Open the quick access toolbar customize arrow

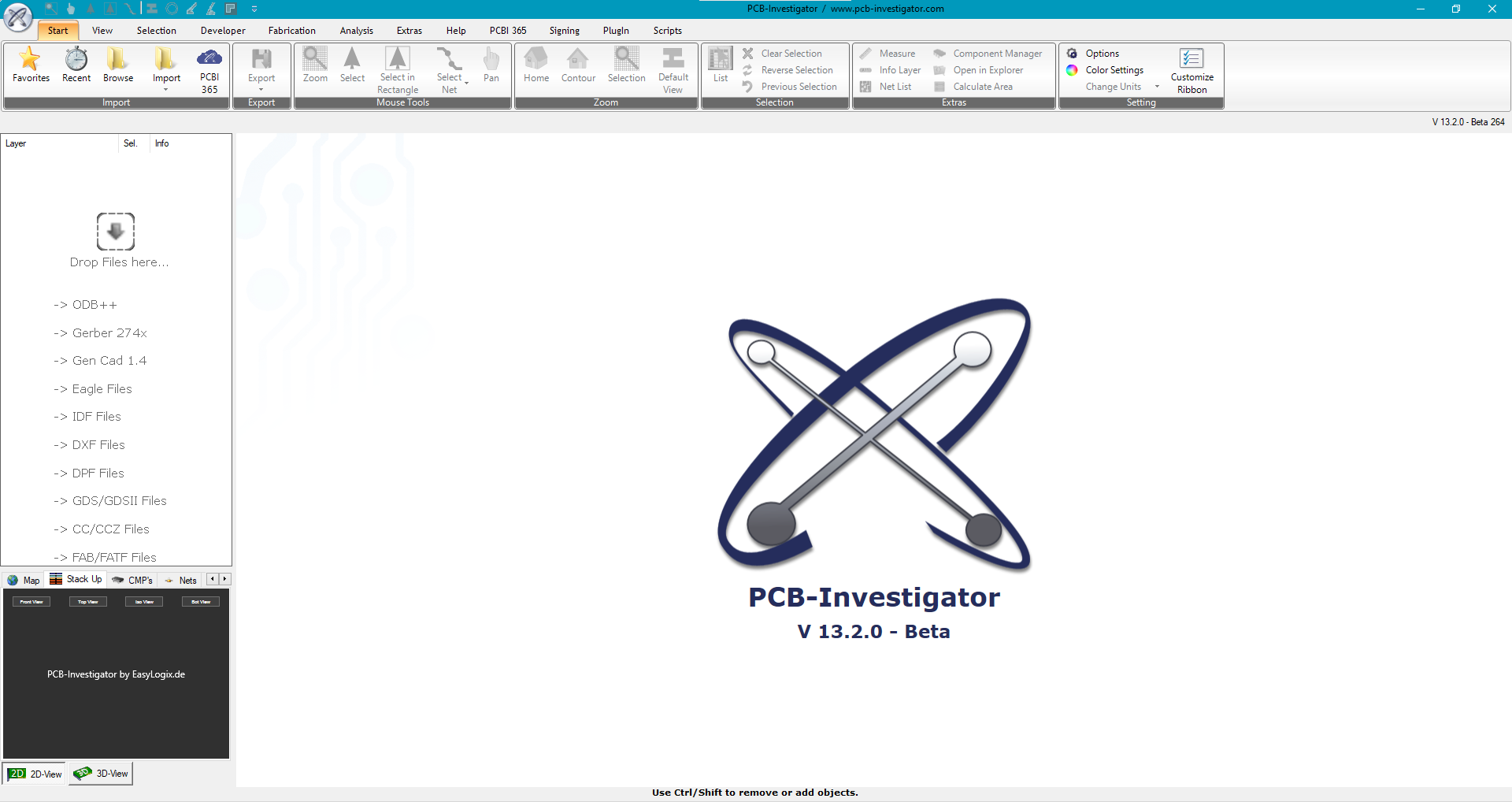254,9
